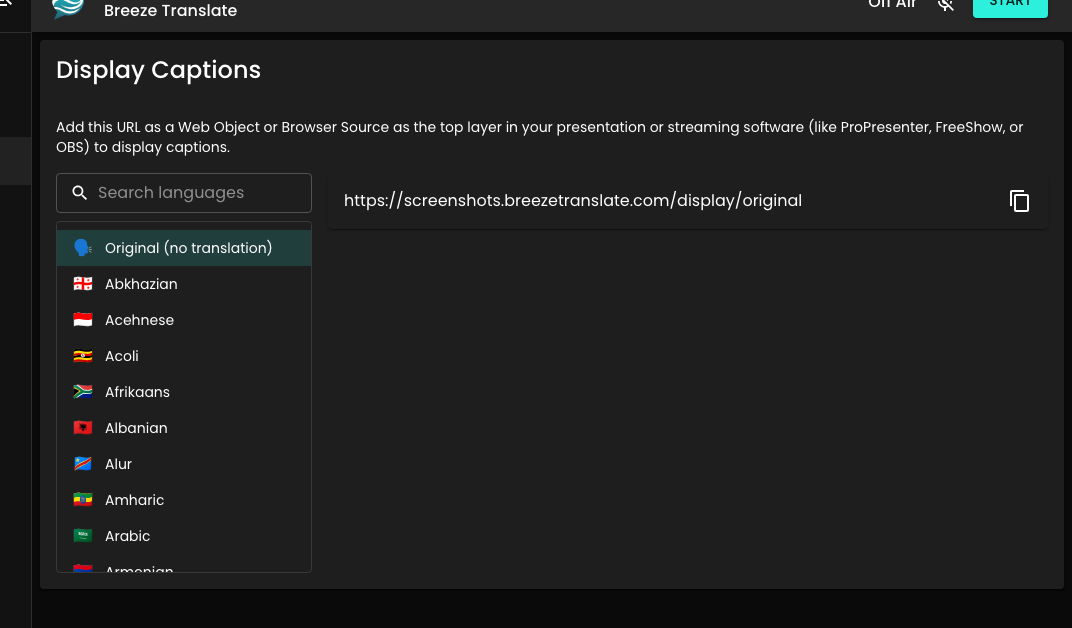Toggle the muted microphone icon
This screenshot has width=1072, height=628.
coord(946,5)
